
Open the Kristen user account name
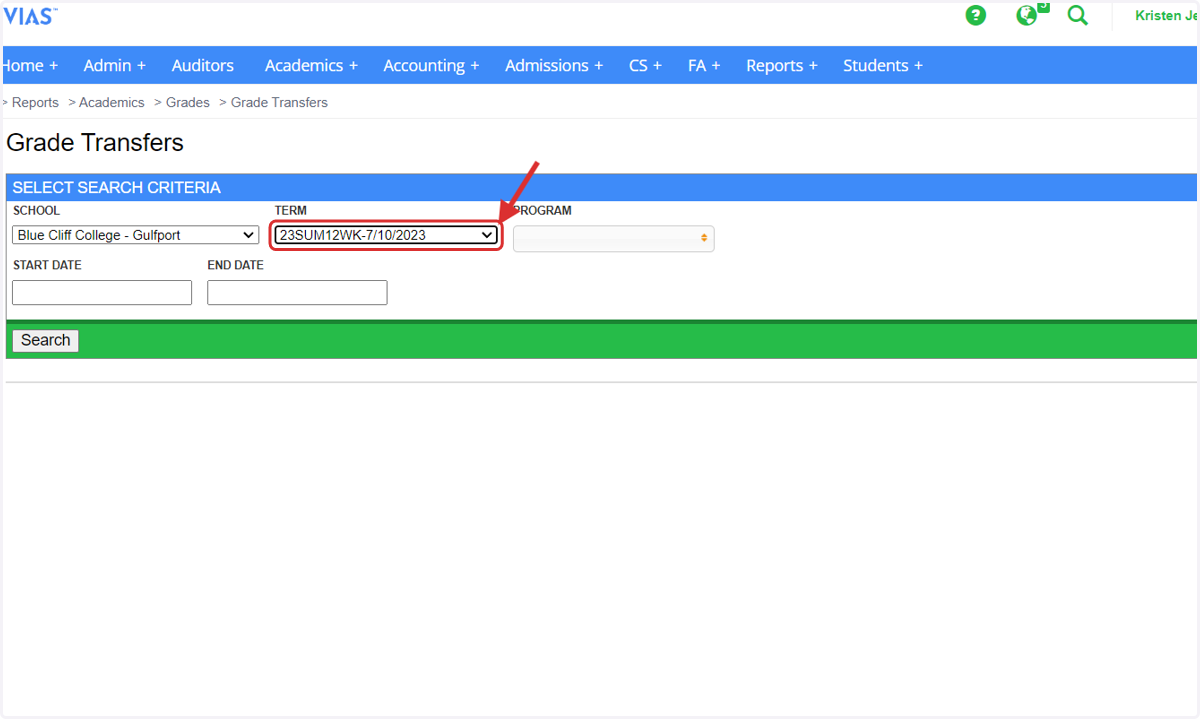click(1167, 16)
